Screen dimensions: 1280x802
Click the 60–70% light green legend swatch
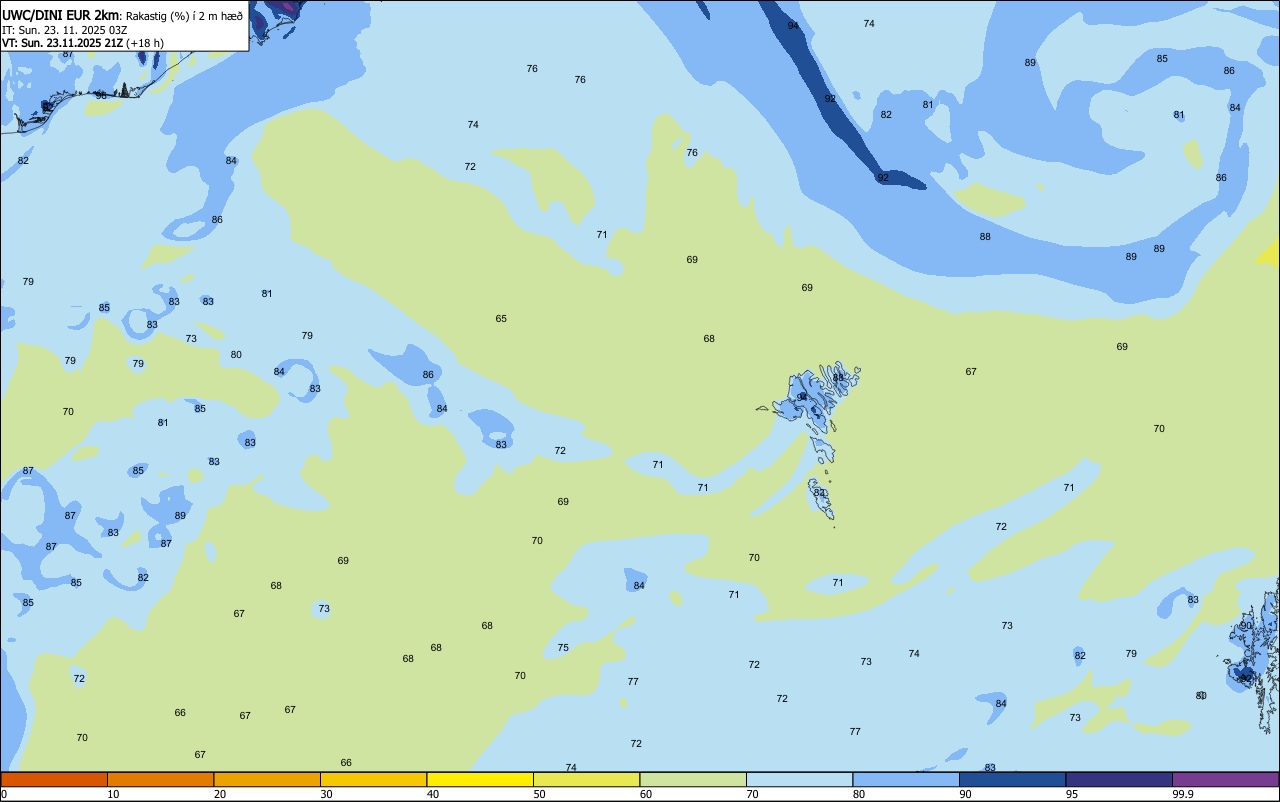click(x=693, y=779)
